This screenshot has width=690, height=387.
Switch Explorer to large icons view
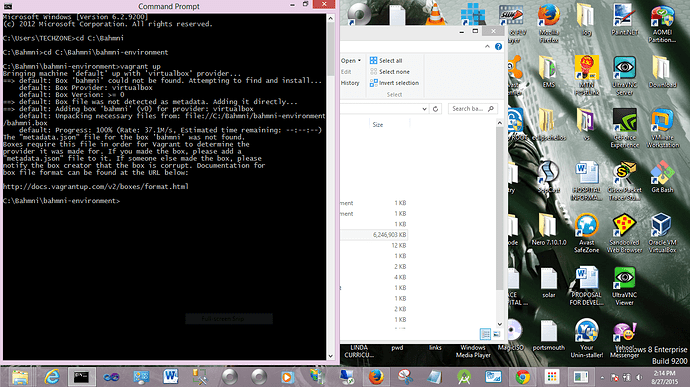tap(497, 334)
